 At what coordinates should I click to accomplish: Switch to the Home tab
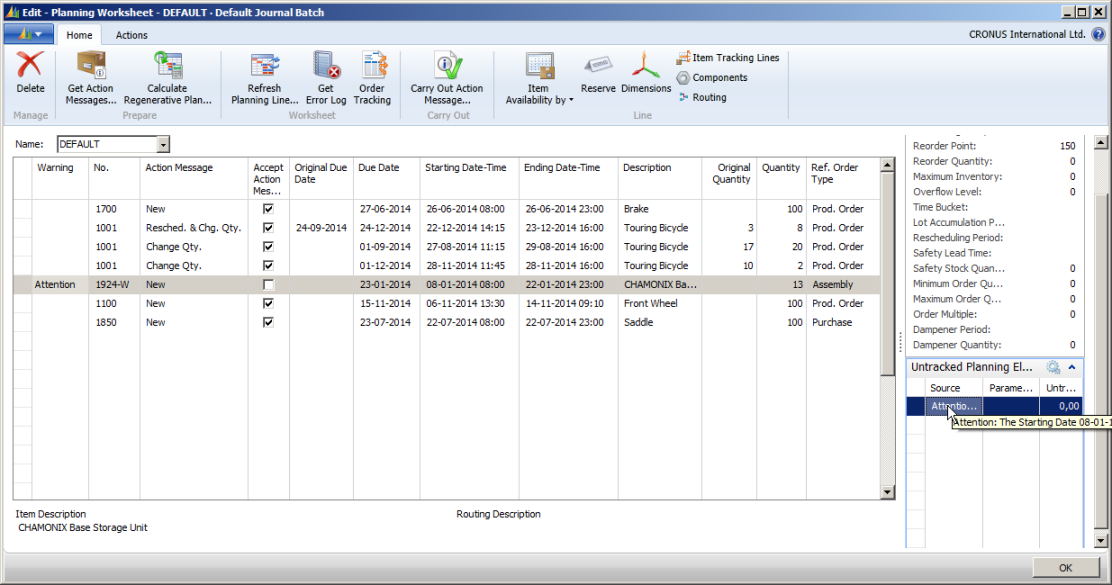pos(79,35)
